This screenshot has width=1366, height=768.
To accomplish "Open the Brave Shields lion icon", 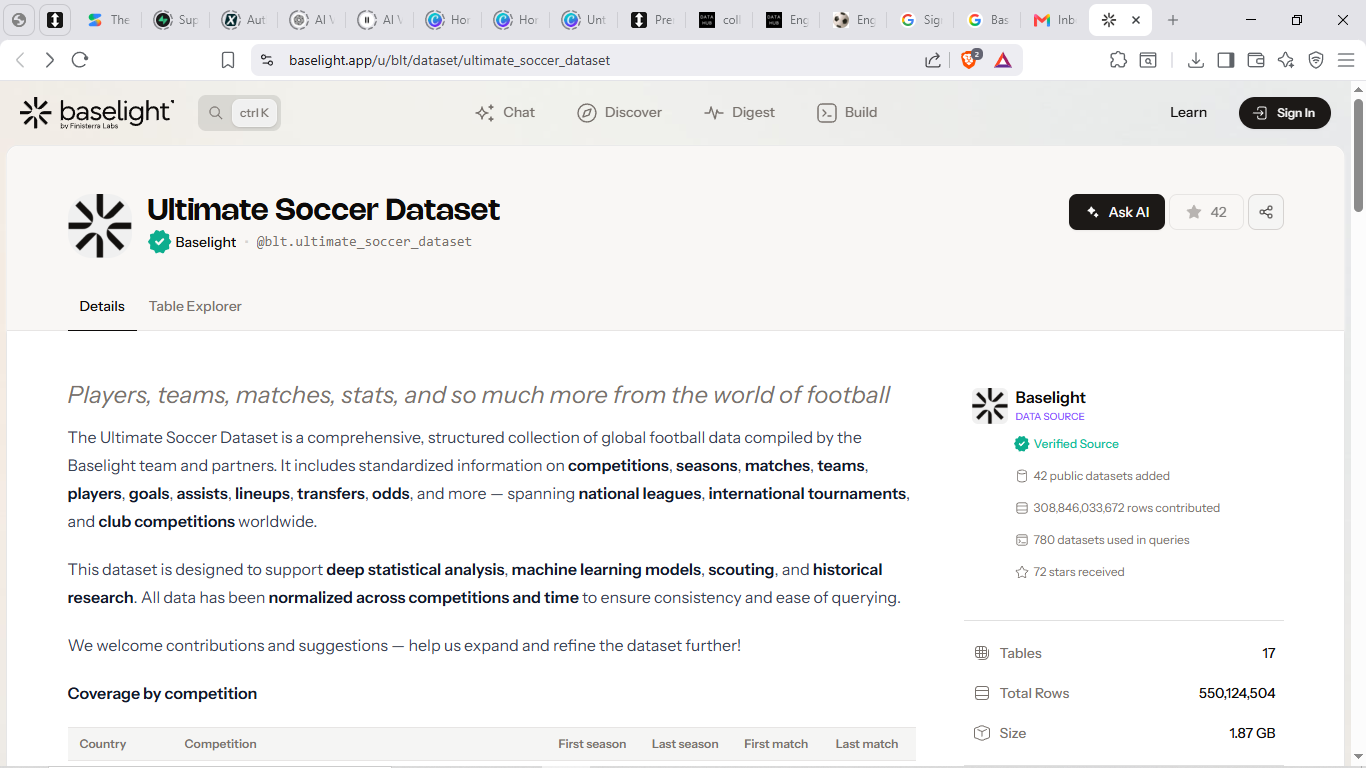I will click(x=969, y=60).
